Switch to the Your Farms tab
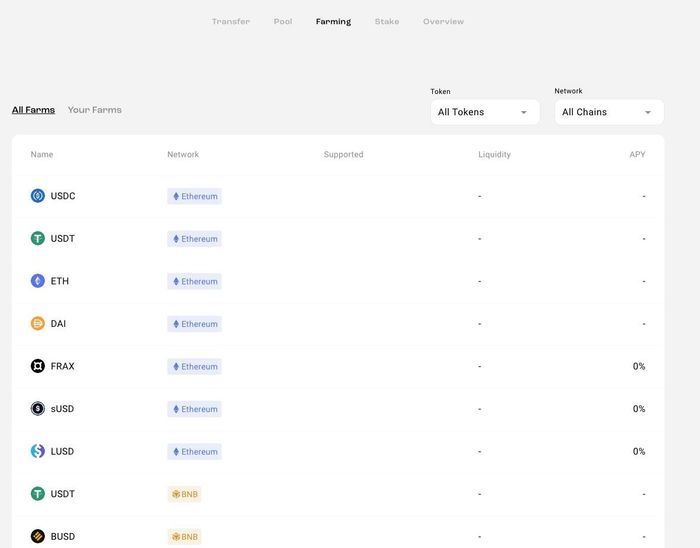This screenshot has height=548, width=700. tap(94, 110)
